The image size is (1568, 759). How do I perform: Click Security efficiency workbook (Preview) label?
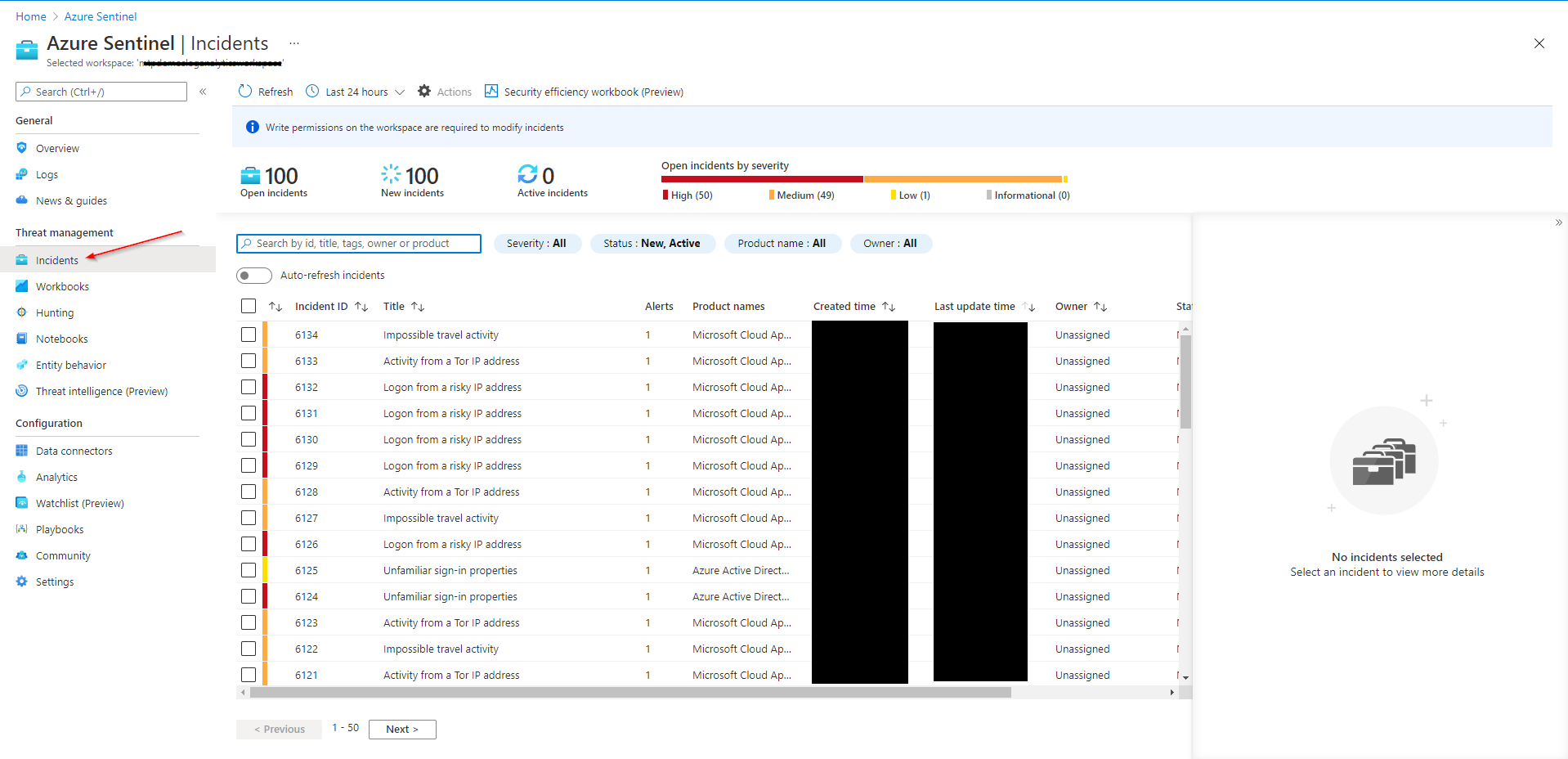(x=594, y=92)
